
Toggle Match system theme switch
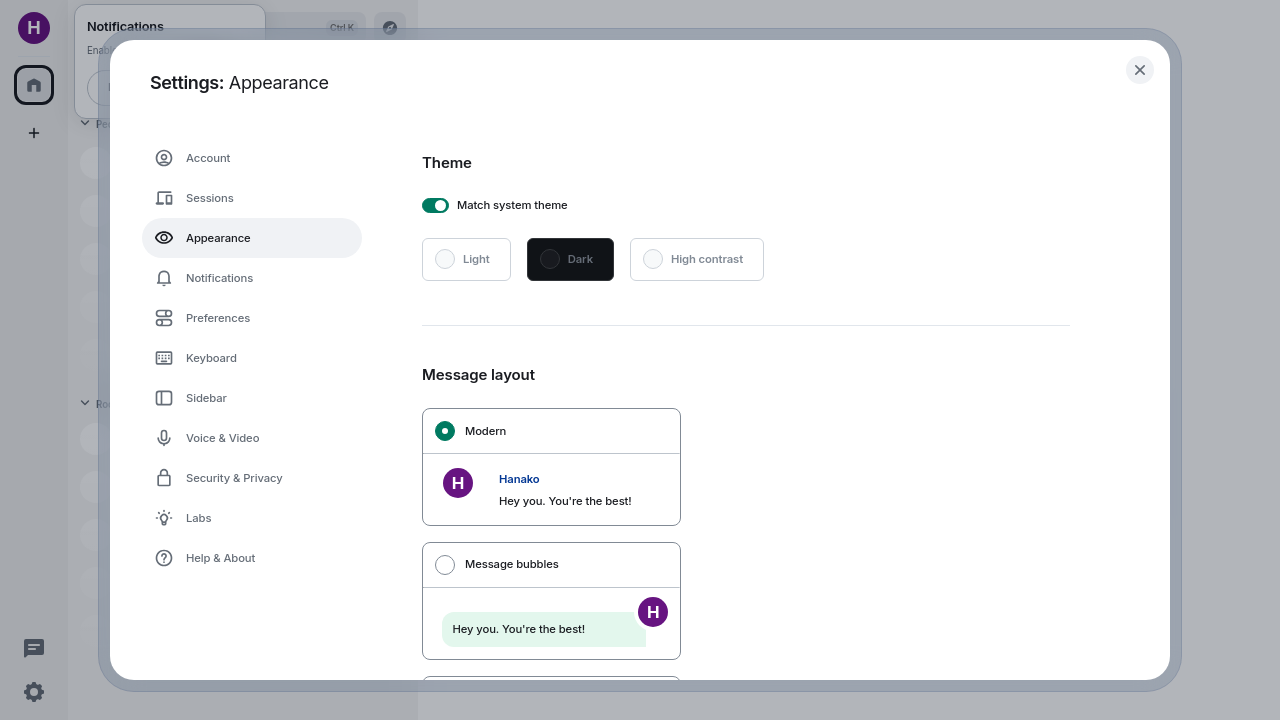click(435, 205)
